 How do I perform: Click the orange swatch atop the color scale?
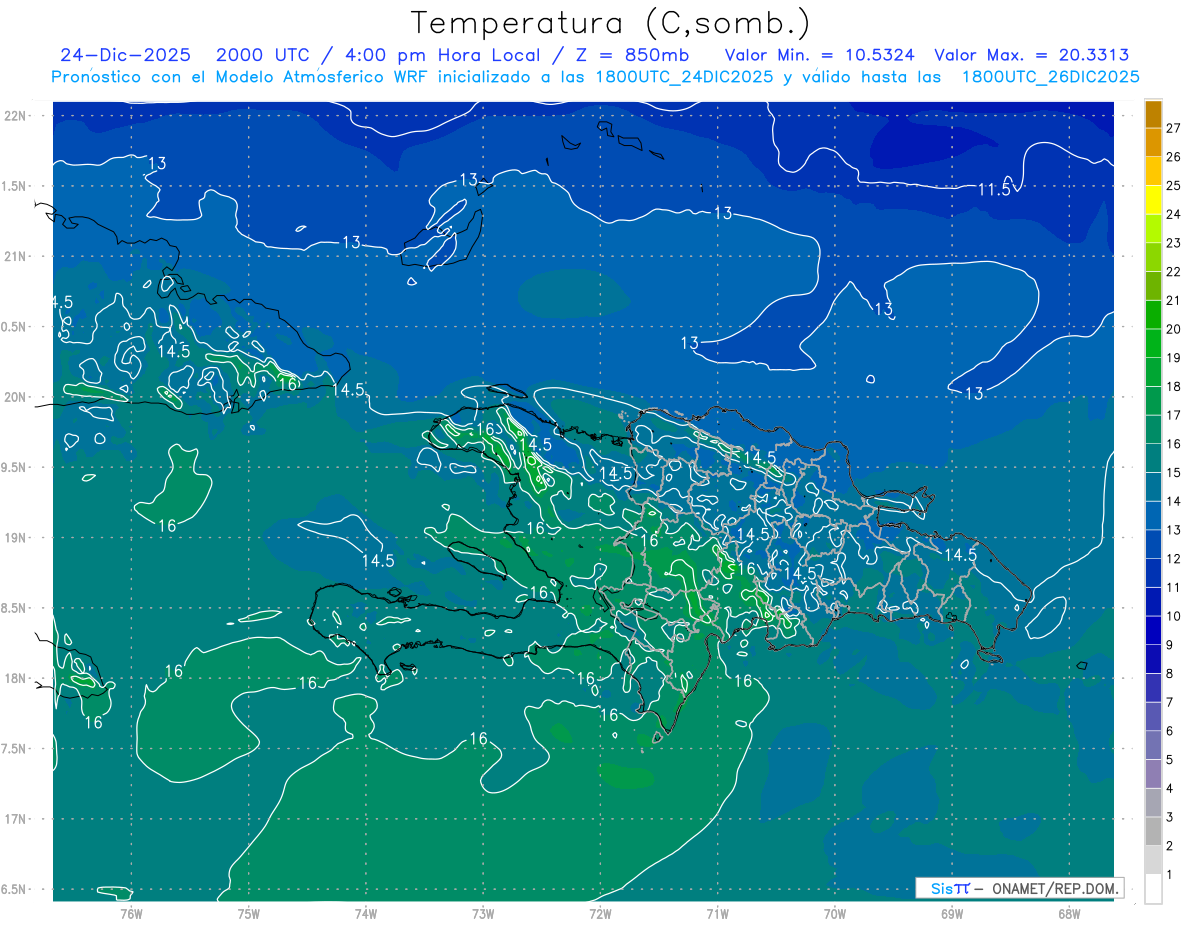coord(1153,114)
